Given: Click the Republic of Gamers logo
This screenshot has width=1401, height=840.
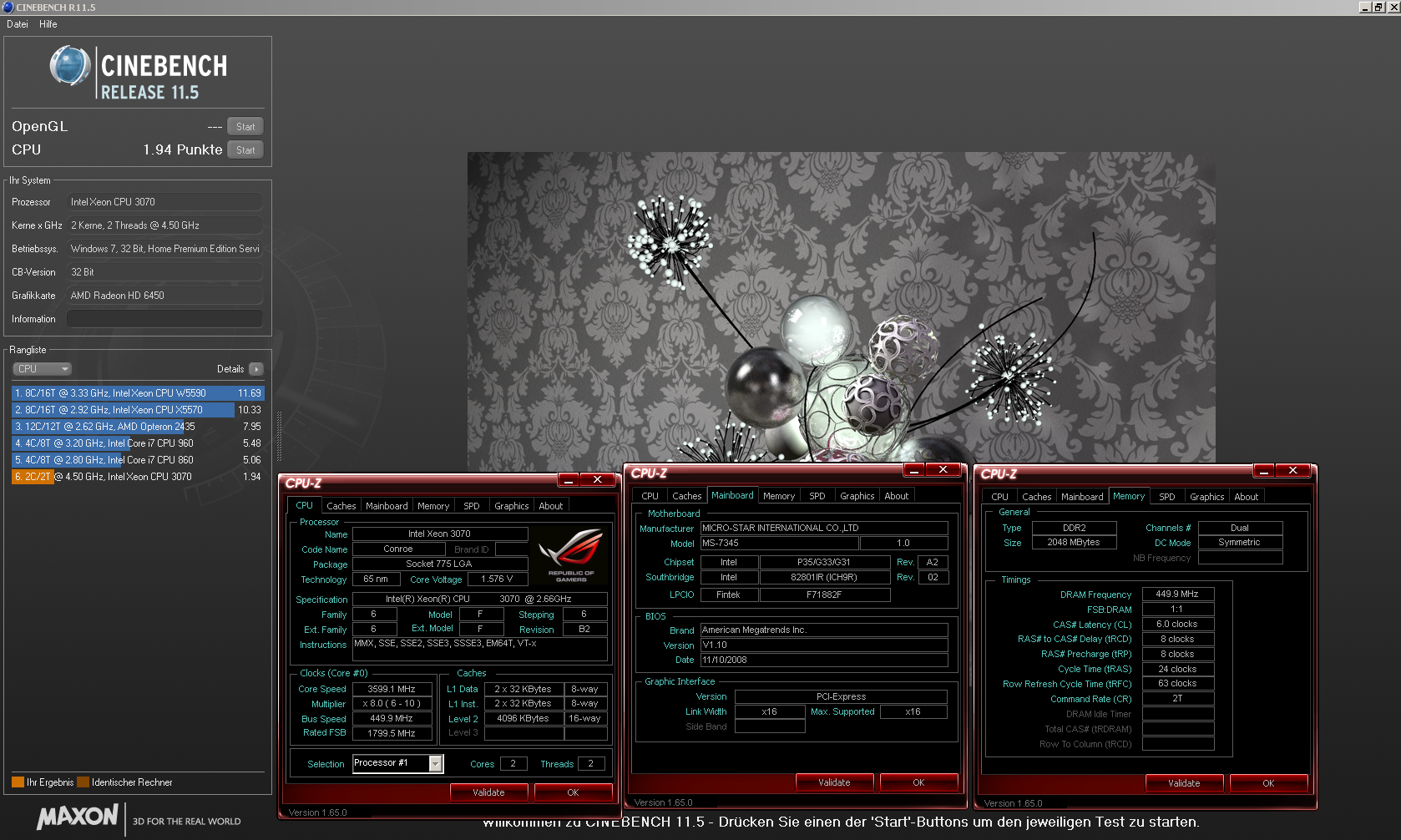Looking at the screenshot, I should tap(571, 554).
